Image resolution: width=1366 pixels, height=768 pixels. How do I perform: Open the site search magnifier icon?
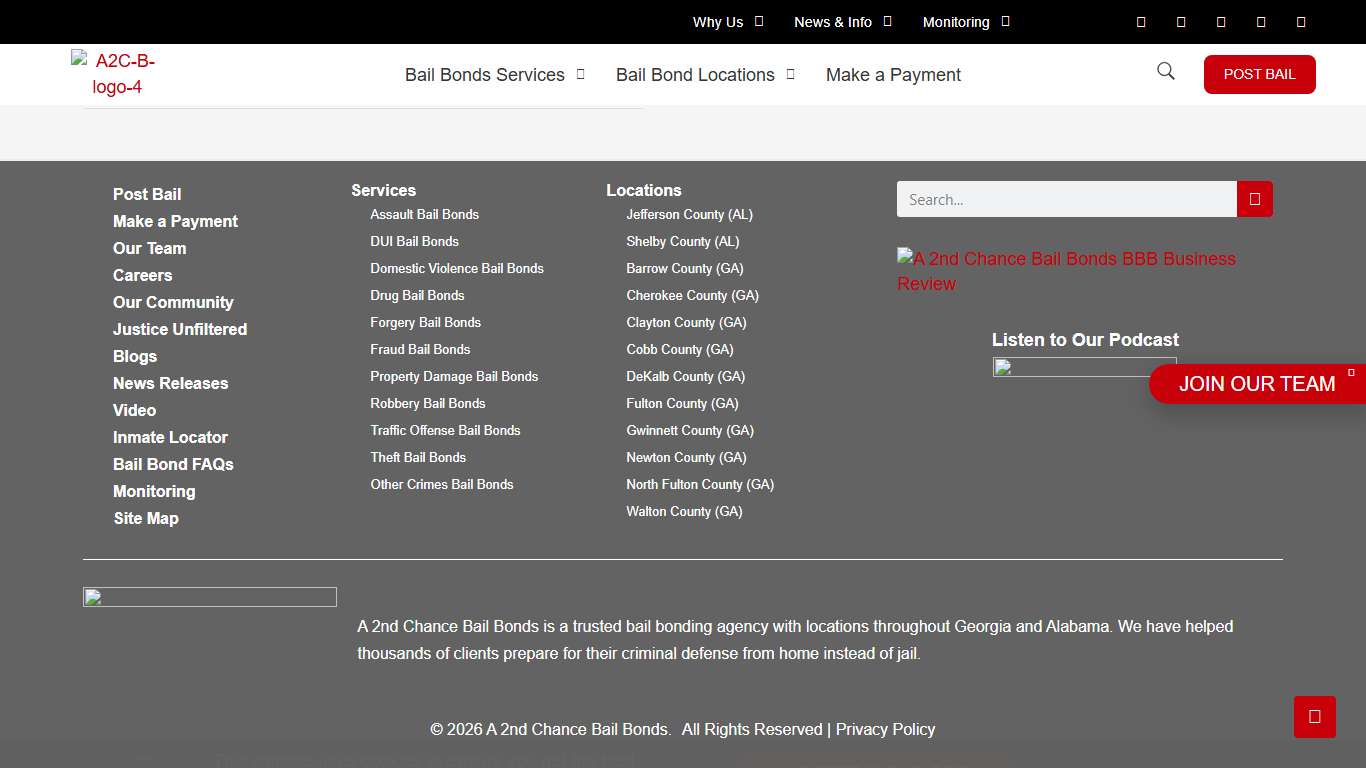1164,71
